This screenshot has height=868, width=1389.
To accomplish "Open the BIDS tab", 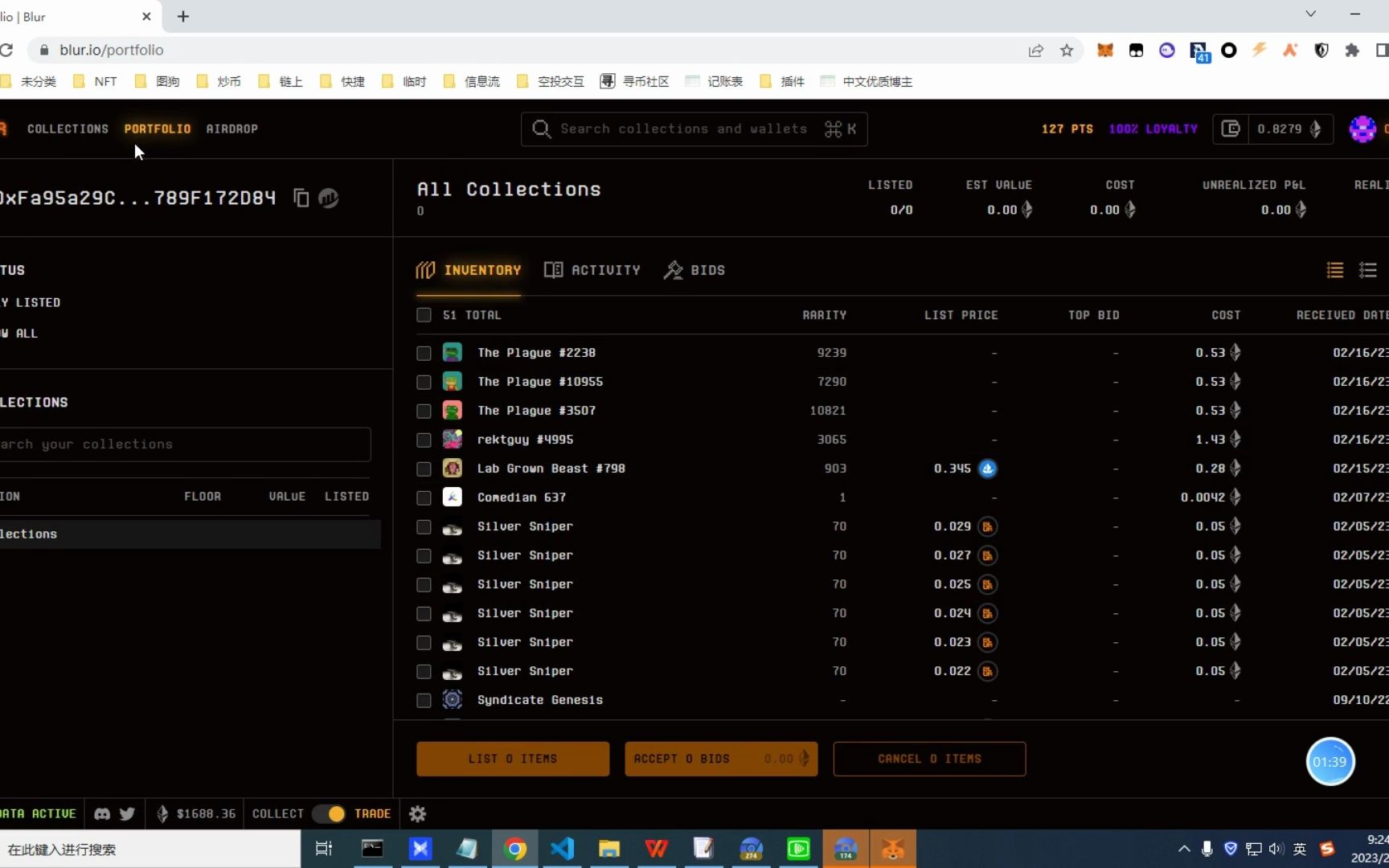I will (x=694, y=270).
